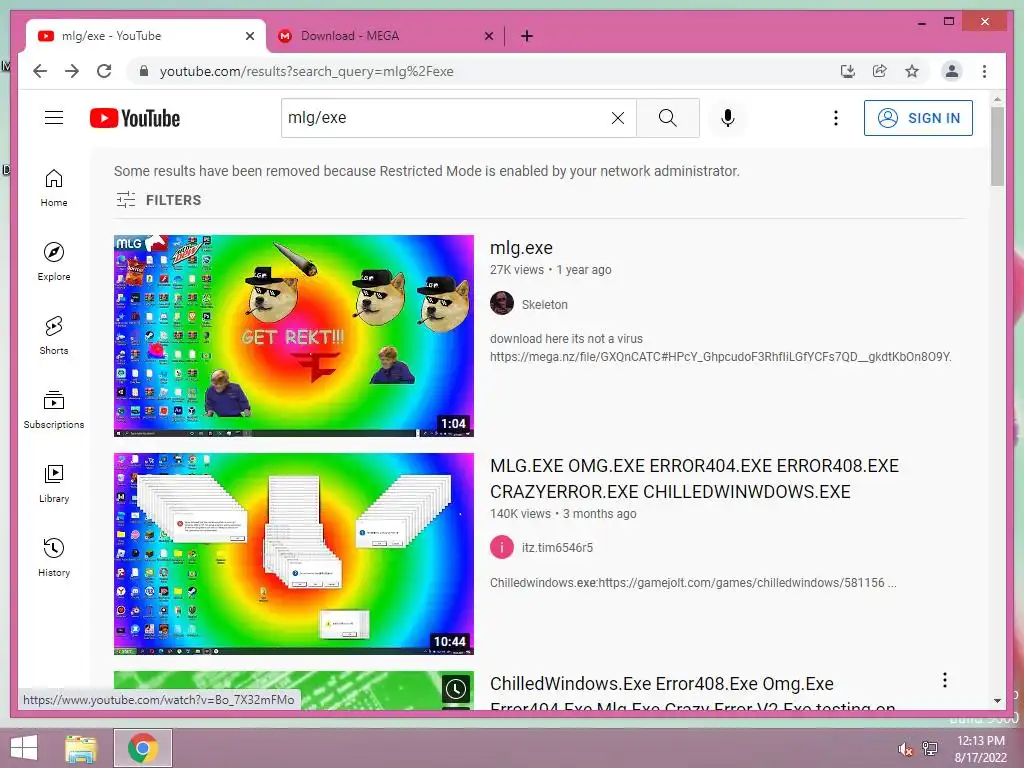
Task: Click the Skeleton channel name
Action: [545, 304]
